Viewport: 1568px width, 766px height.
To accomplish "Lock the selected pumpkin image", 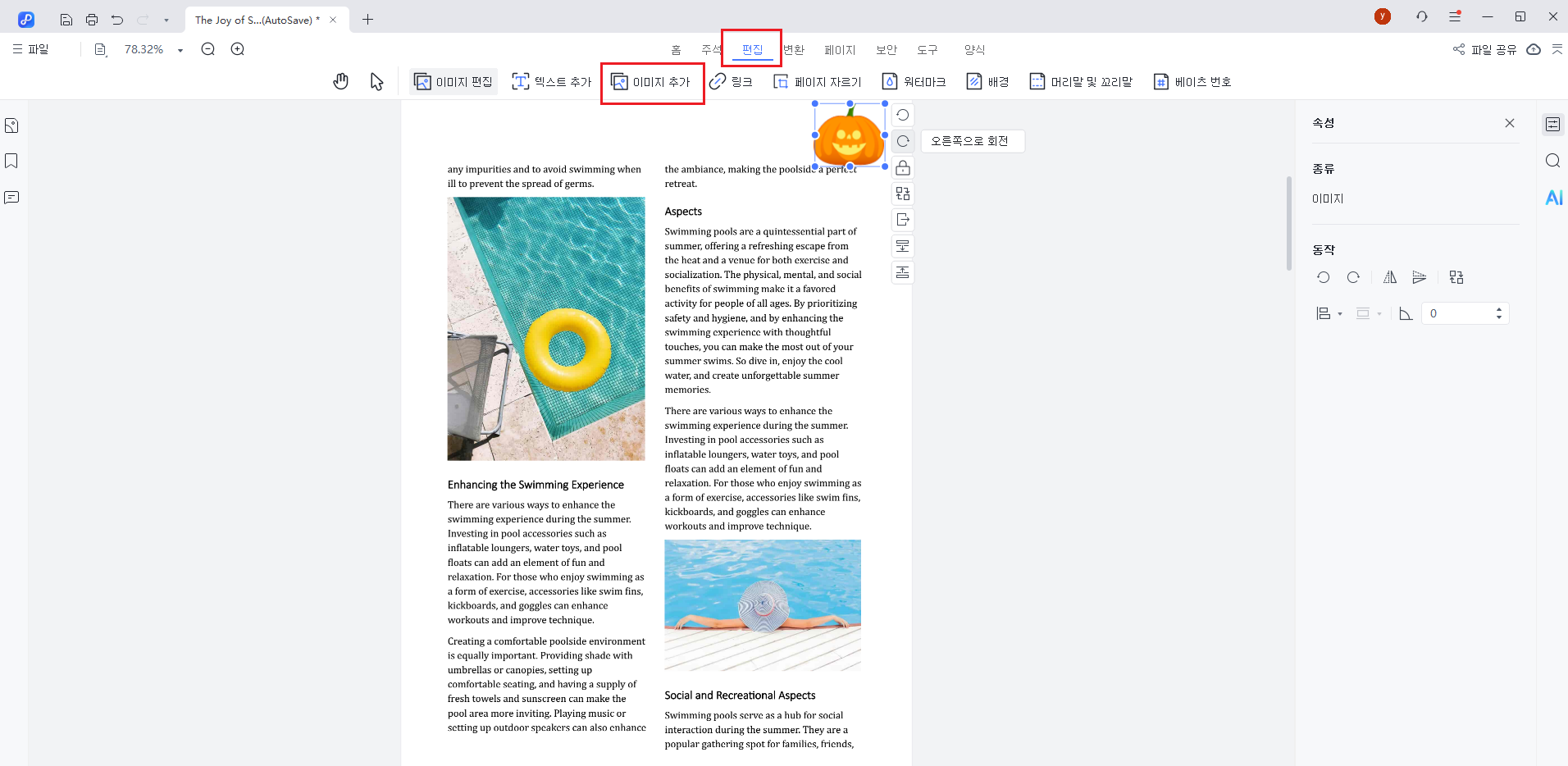I will (902, 167).
